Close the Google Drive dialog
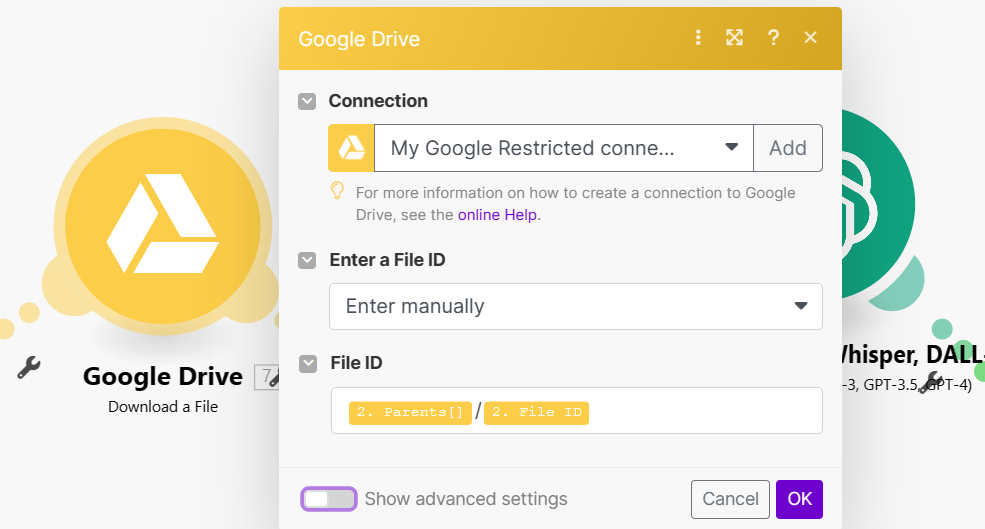Image resolution: width=985 pixels, height=529 pixels. pyautogui.click(x=811, y=38)
